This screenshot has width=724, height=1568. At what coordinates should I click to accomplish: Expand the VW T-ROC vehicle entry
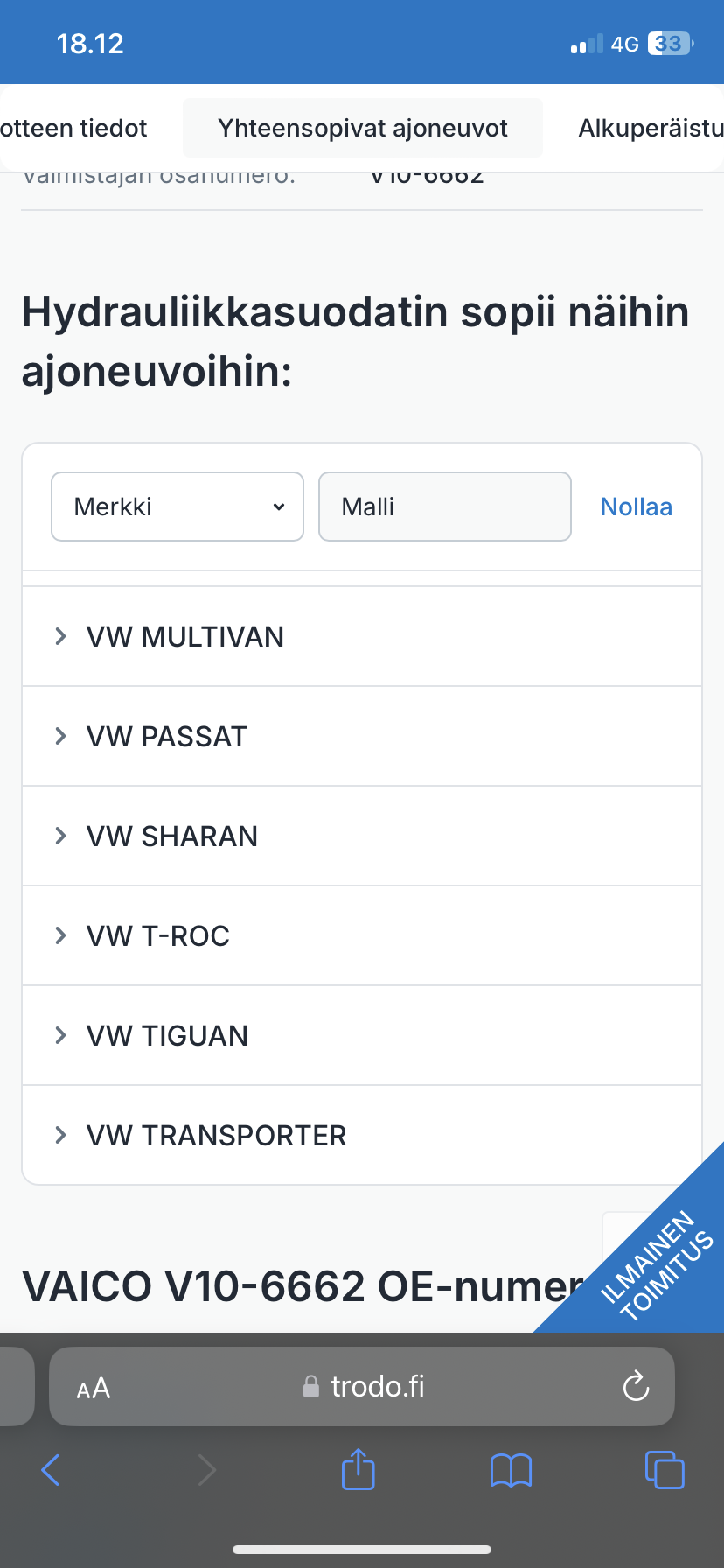tap(158, 936)
